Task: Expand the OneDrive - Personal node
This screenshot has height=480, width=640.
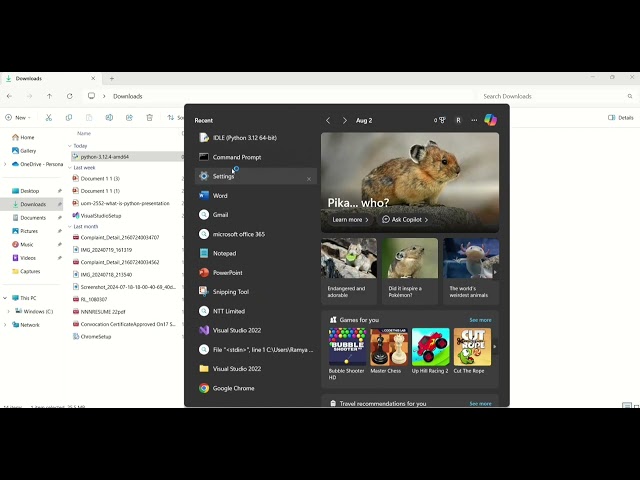Action: coord(5,164)
